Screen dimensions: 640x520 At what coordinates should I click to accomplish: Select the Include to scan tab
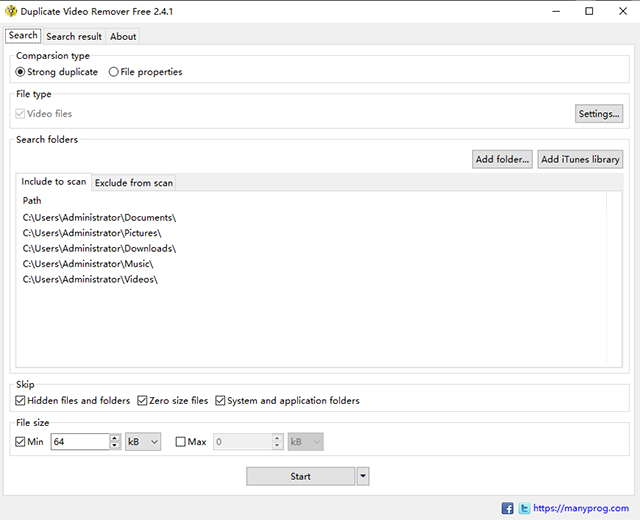pos(54,182)
